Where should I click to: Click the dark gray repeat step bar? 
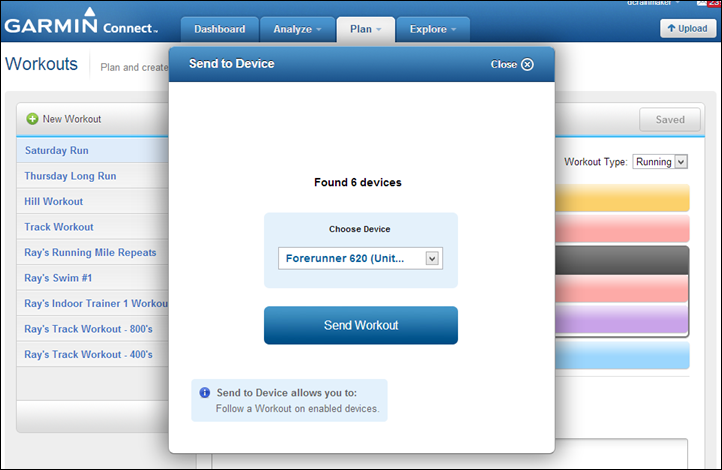[622, 261]
